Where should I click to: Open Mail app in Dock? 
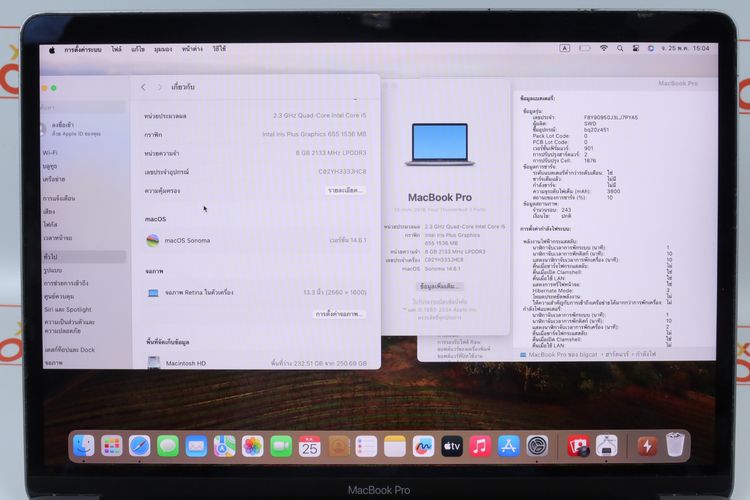click(x=196, y=446)
